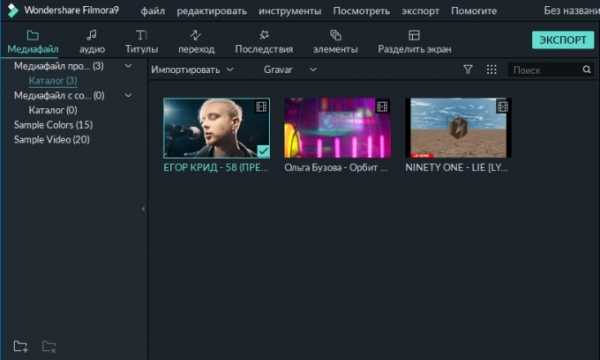Open Sample Colors (15) library
Viewport: 600px width, 360px height.
(53, 125)
